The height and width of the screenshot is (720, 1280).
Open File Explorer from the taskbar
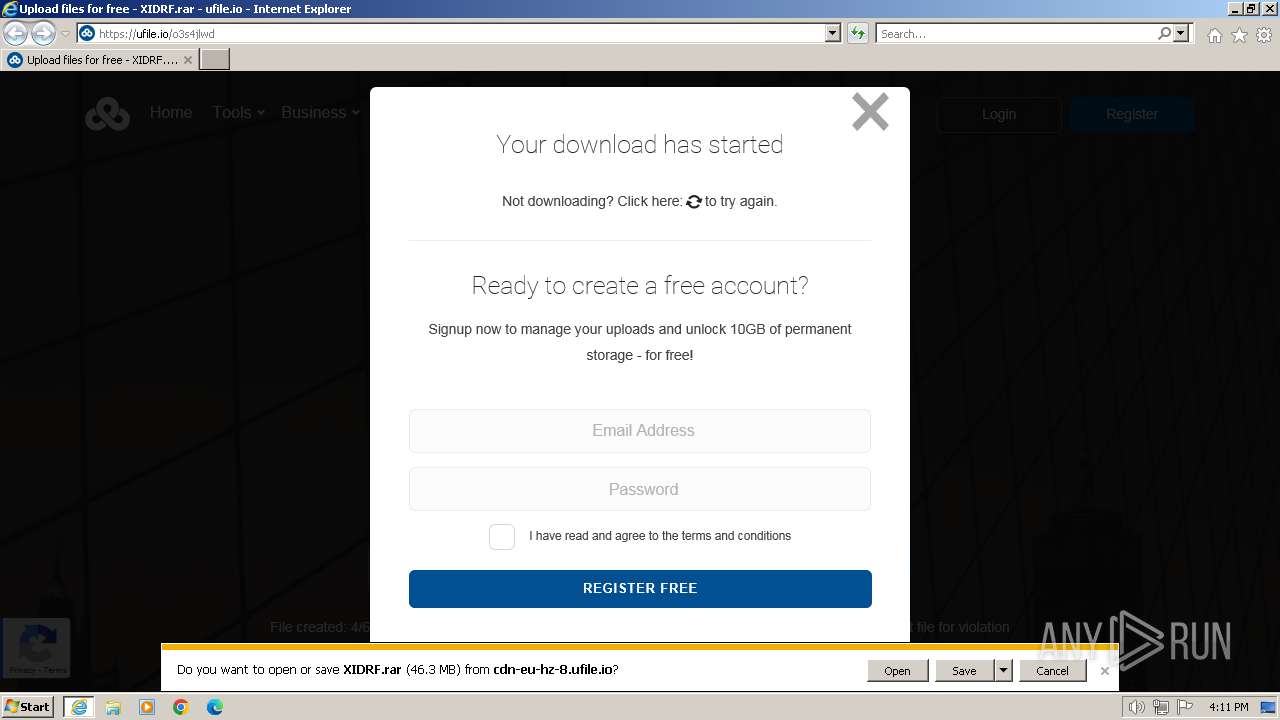[x=113, y=707]
